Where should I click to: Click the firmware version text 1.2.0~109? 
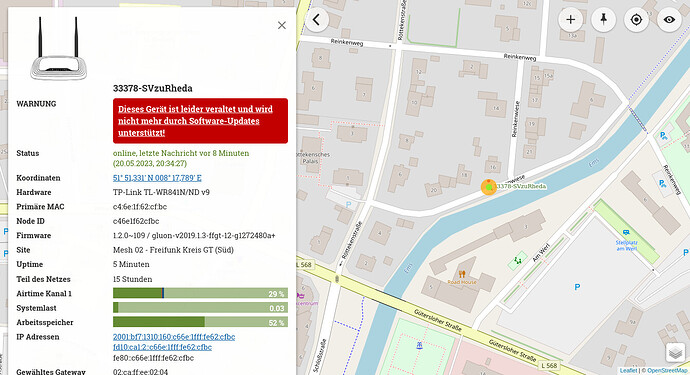(x=194, y=235)
